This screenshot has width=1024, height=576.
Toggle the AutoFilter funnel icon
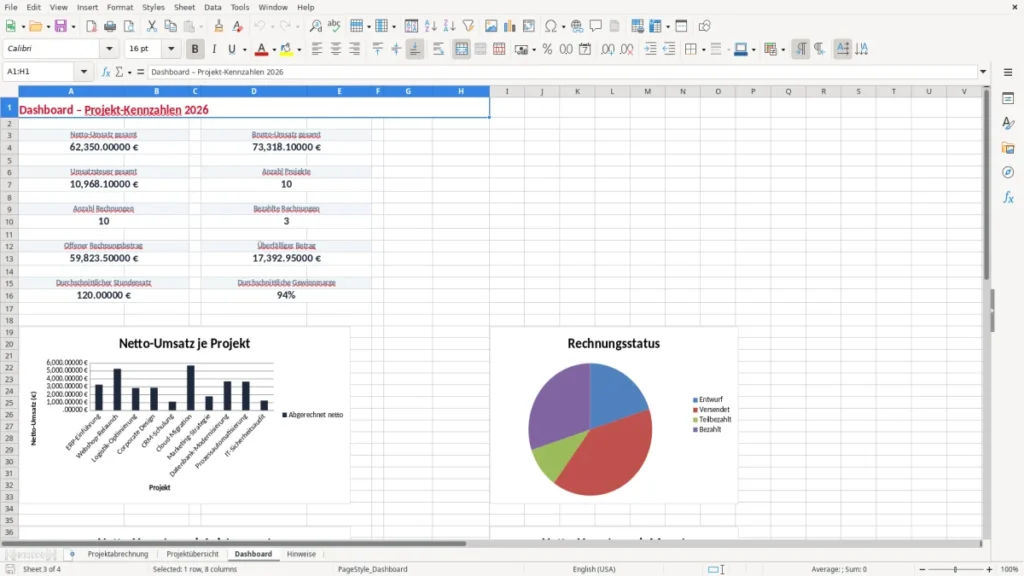coord(468,26)
